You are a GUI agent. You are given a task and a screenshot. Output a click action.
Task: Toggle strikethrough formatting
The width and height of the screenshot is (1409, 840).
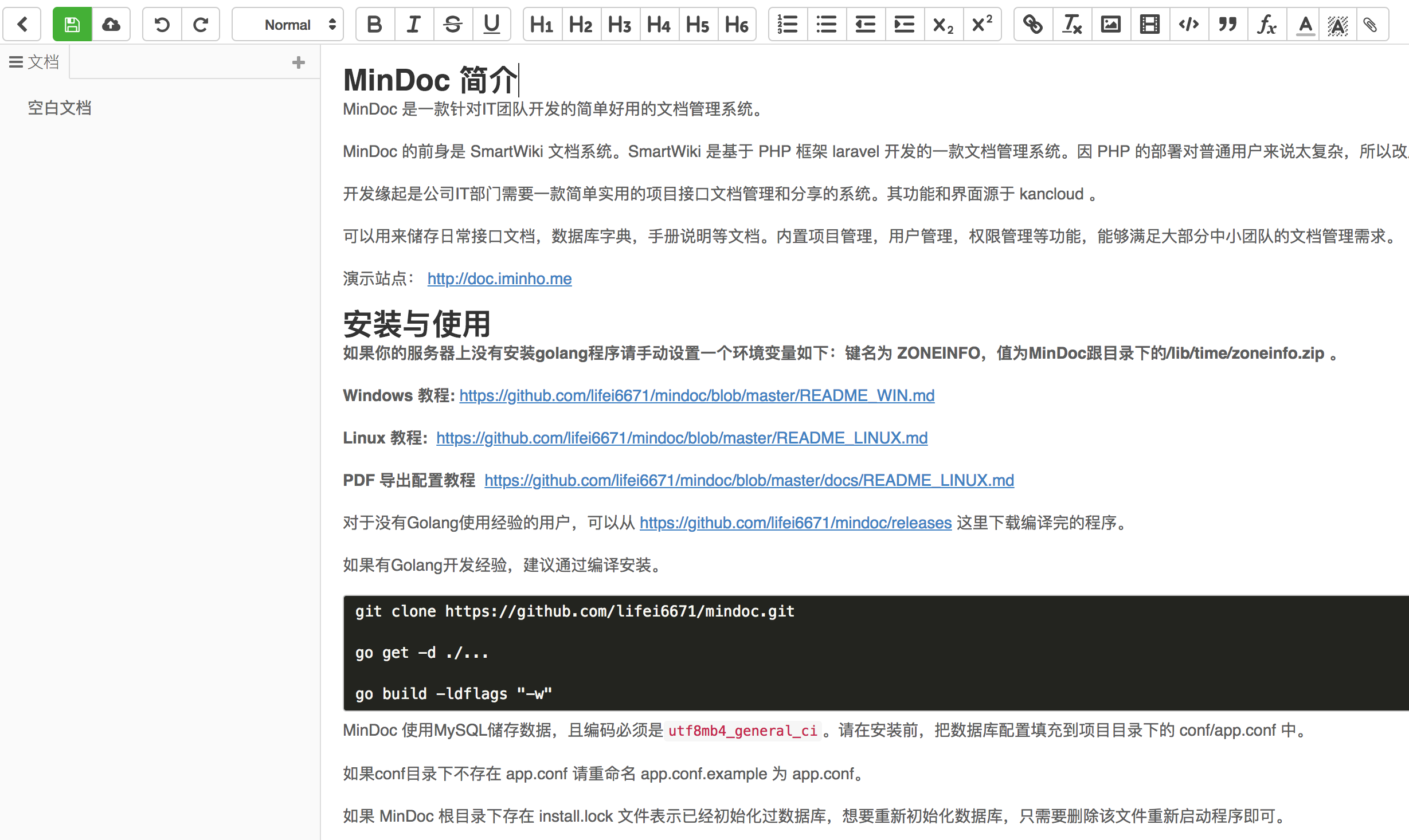tap(452, 24)
